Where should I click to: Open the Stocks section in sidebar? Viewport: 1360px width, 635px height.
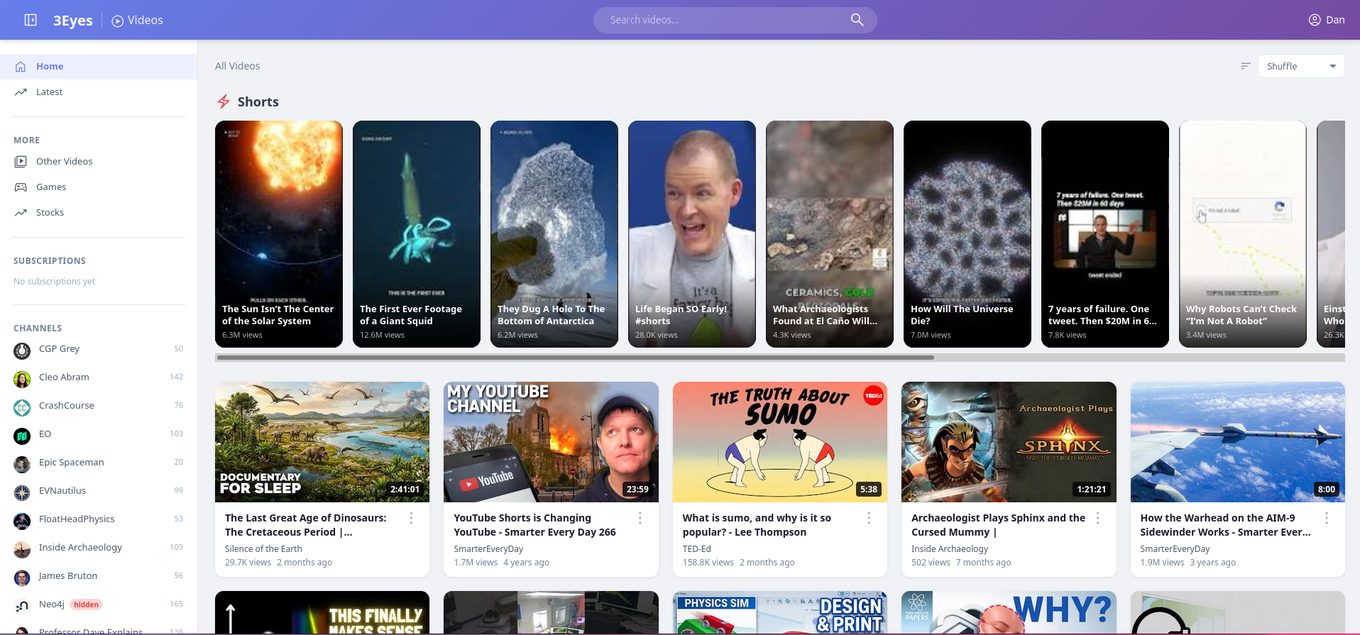click(98, 212)
